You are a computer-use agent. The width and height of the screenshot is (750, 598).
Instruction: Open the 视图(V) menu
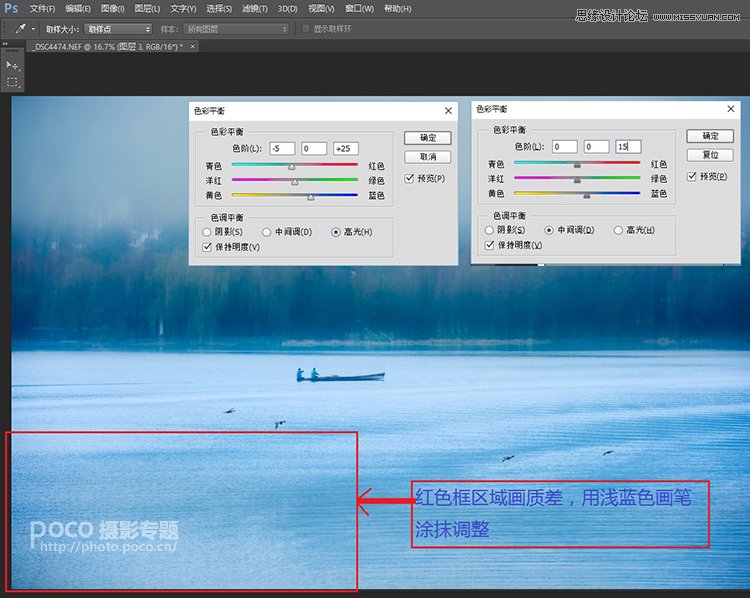point(321,9)
